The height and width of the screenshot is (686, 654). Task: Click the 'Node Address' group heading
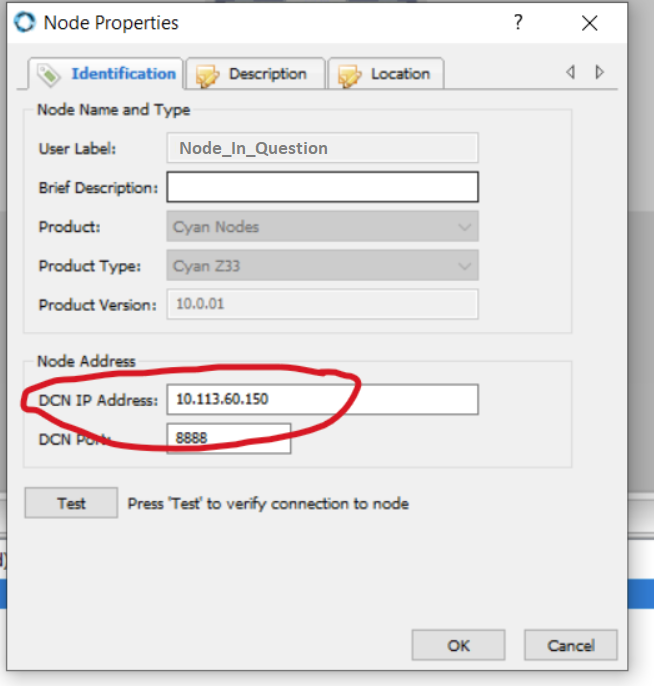[x=87, y=361]
